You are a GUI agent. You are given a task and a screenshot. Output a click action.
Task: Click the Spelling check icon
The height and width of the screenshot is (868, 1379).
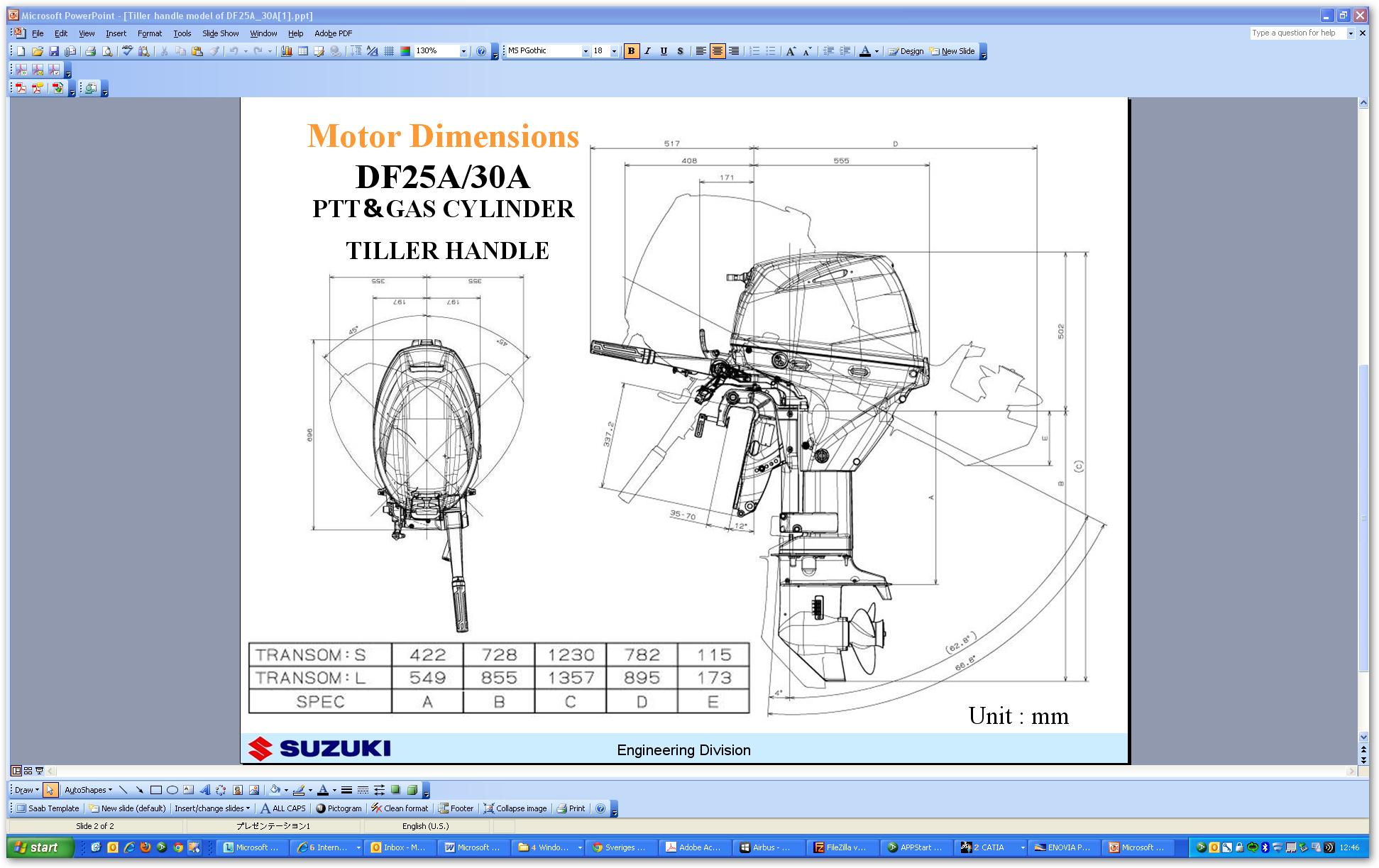pyautogui.click(x=127, y=51)
